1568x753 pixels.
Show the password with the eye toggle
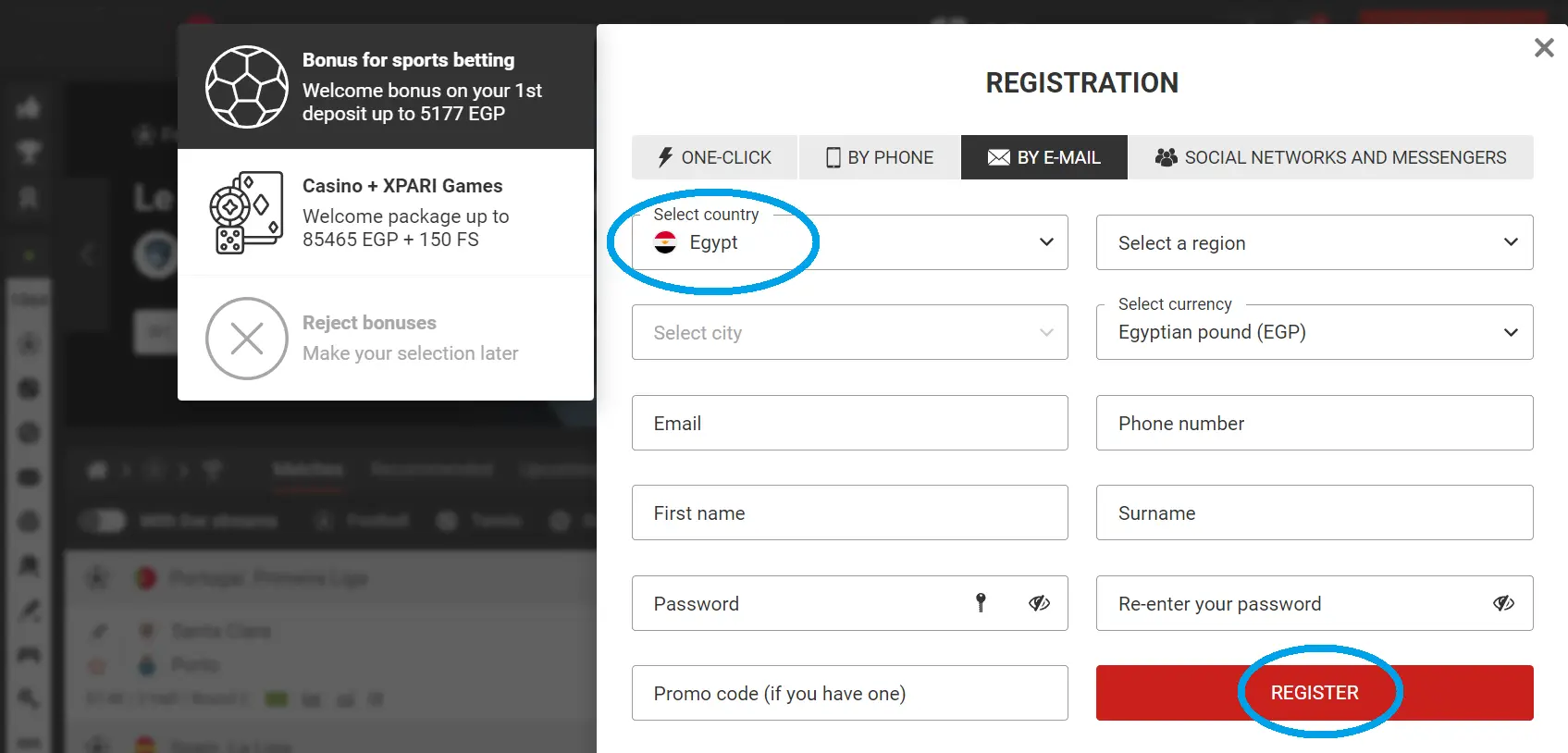click(1038, 603)
